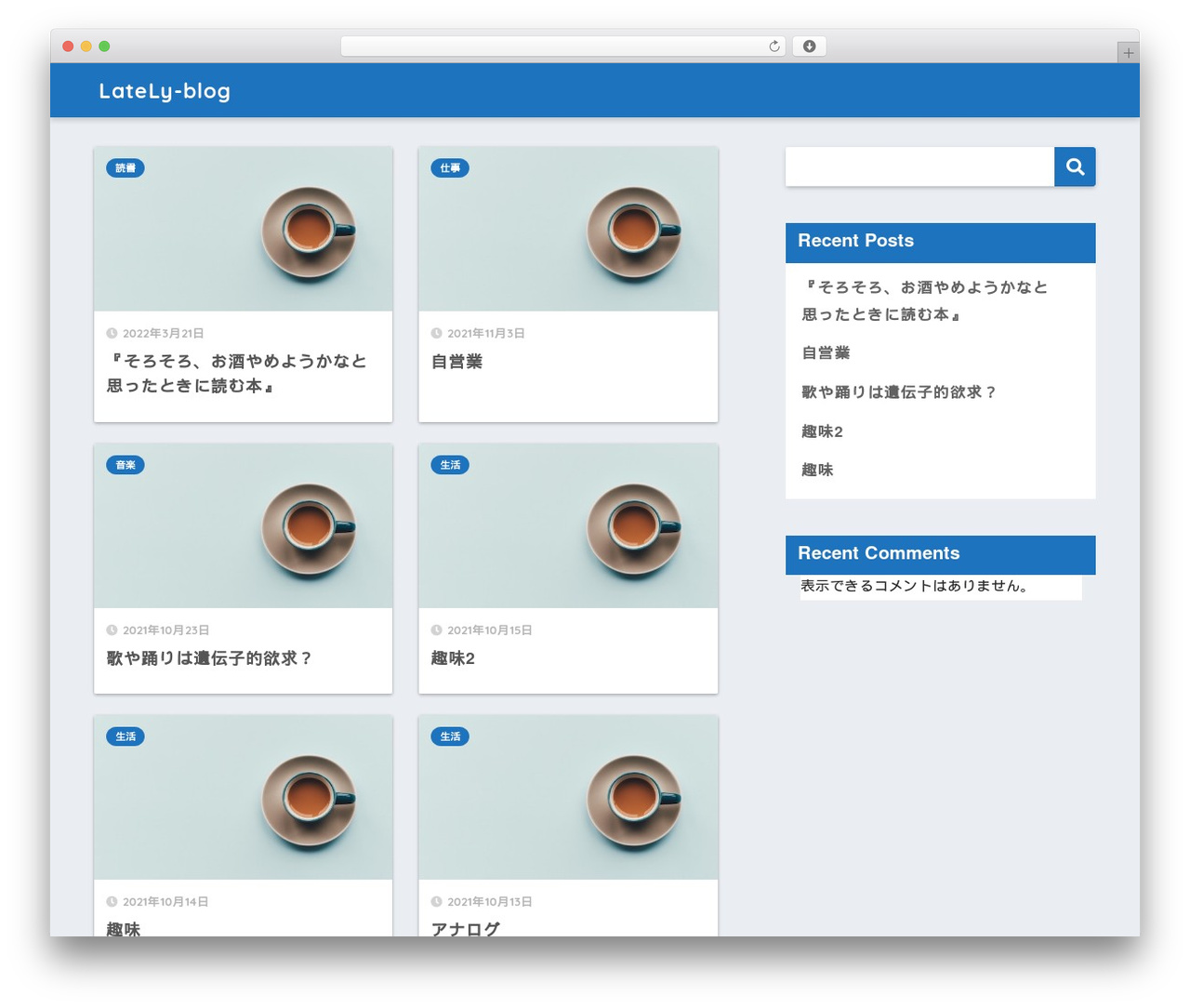Click the coffee thumbnail of the 読書 post
Viewport: 1190px width, 1008px height.
point(243,229)
